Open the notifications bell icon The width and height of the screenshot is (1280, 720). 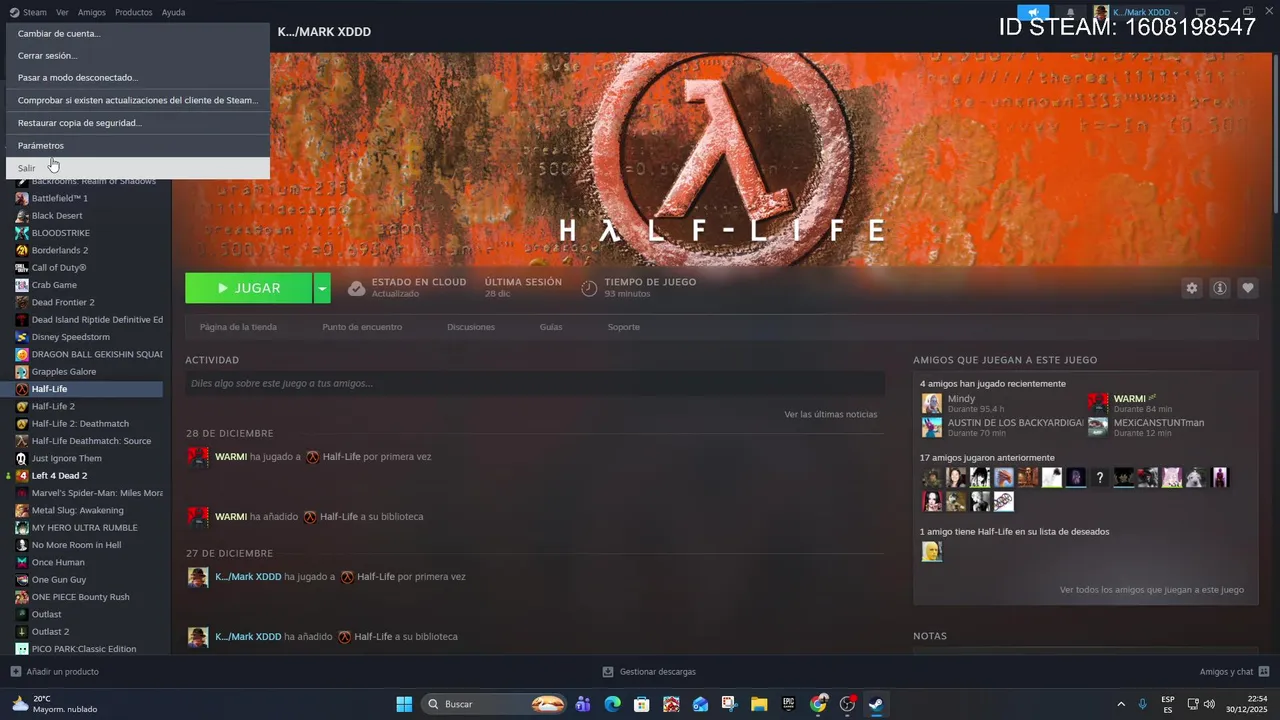tap(1070, 12)
